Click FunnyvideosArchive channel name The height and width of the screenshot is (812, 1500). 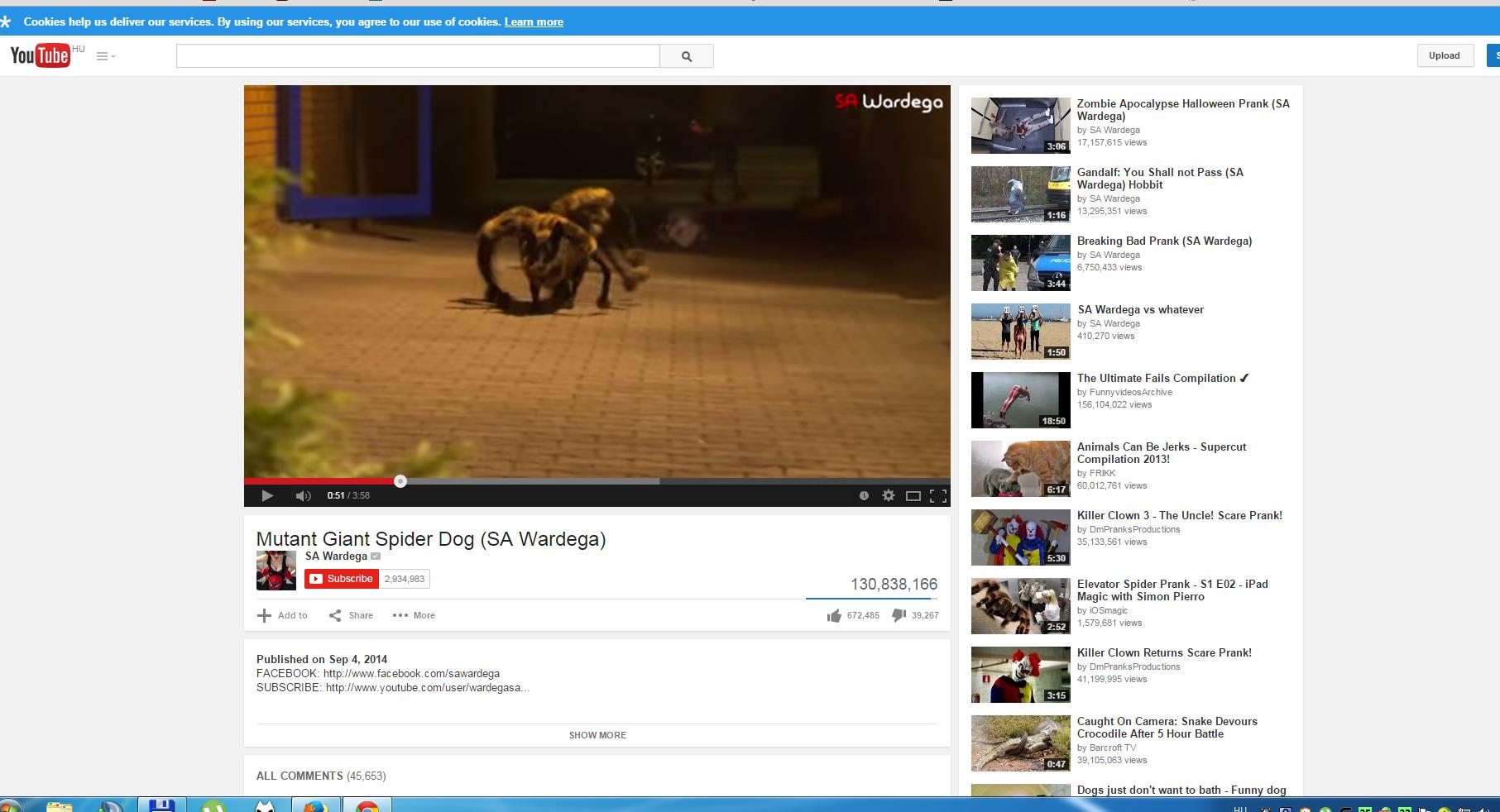tap(1131, 392)
